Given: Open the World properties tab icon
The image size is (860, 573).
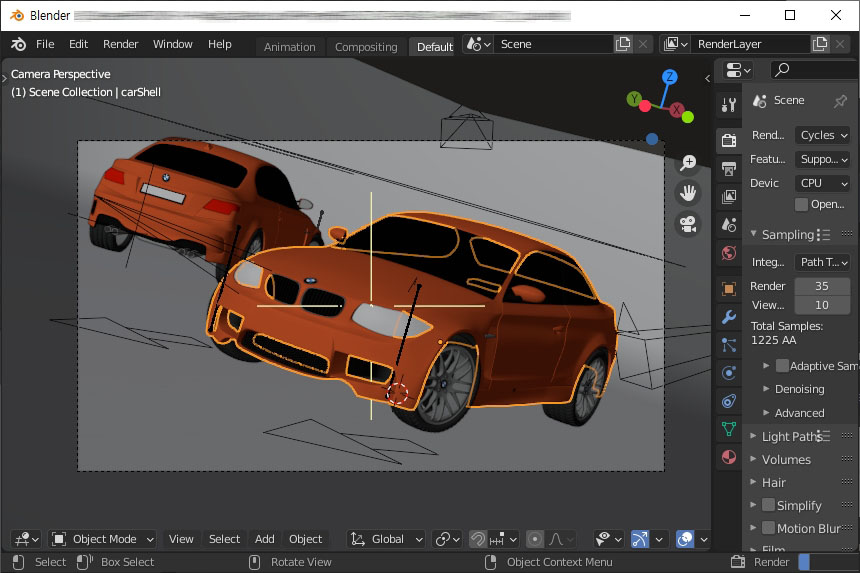Looking at the screenshot, I should click(729, 252).
